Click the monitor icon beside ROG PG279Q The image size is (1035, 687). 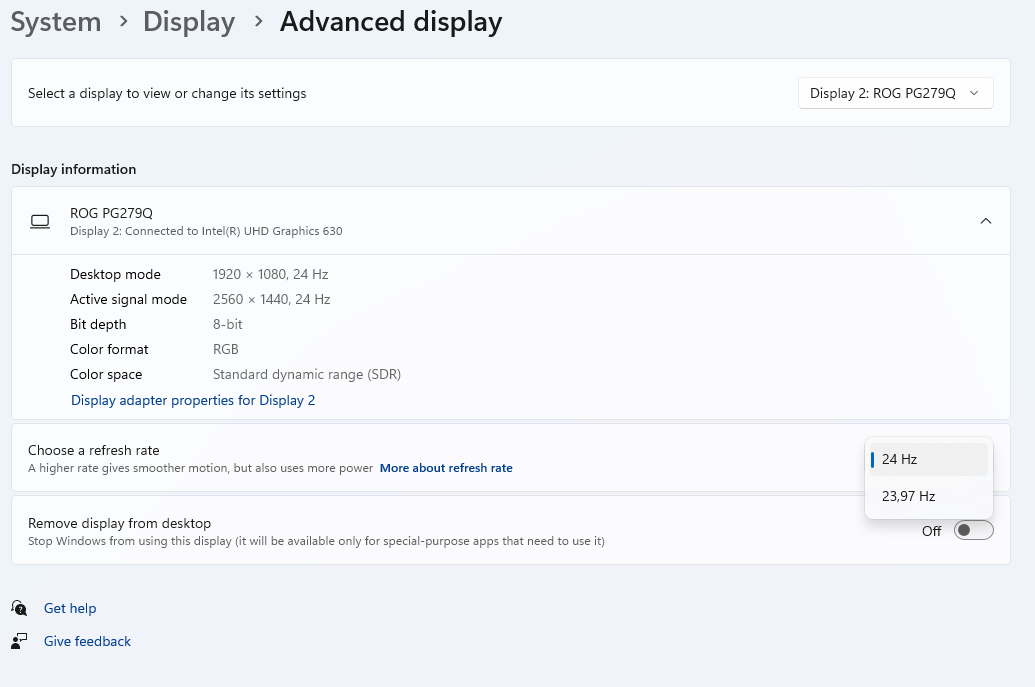pos(40,222)
